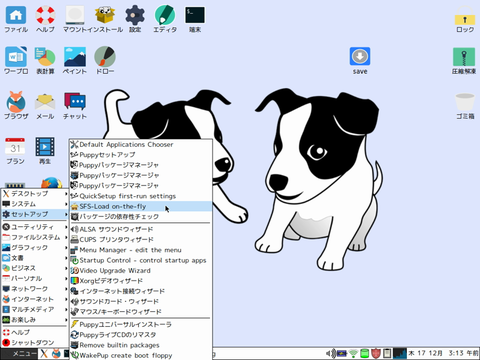The image size is (480, 360).
Task: Choose SFS-Load on-the-fly
Action: 141,206
